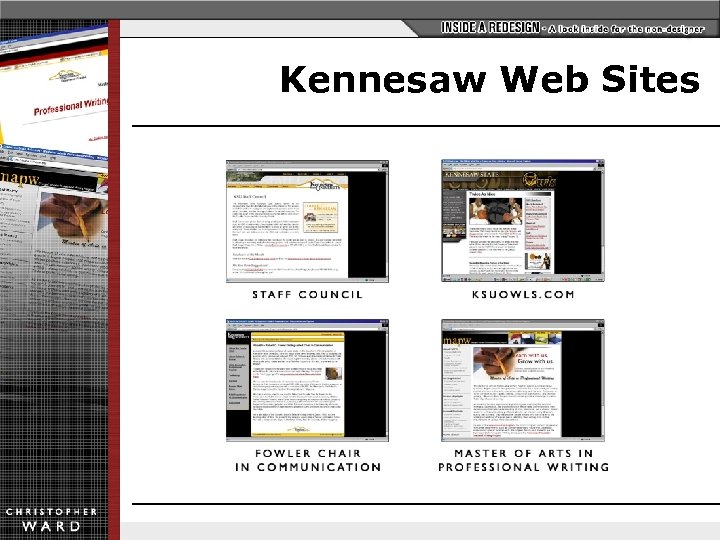The image size is (720, 540).
Task: Click 'Professional Writing' text in sidebar collage
Action: (71, 106)
